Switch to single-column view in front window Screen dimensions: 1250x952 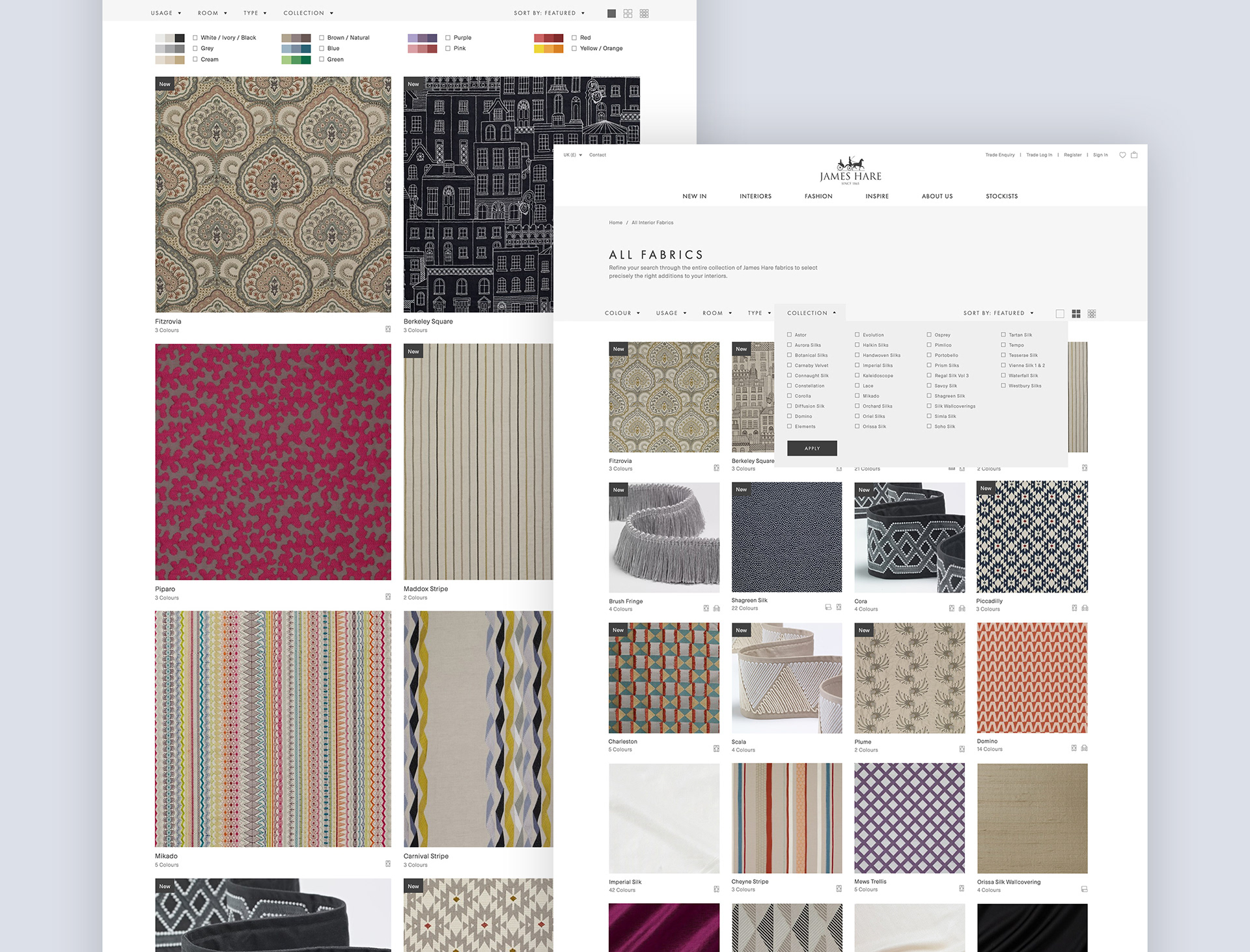point(1060,313)
